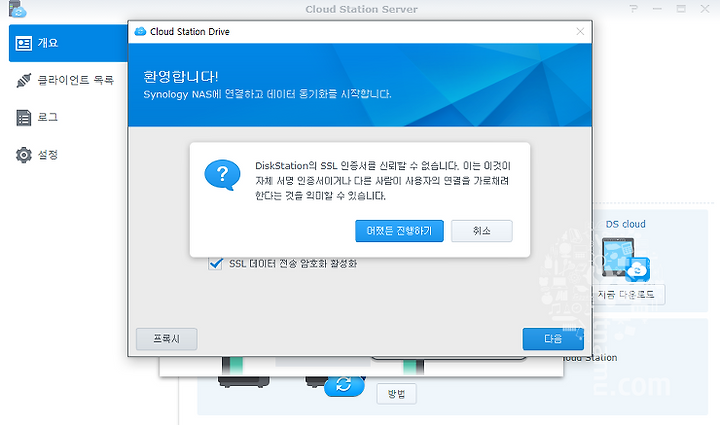Click the help question mark in title bar
Image resolution: width=720 pixels, height=425 pixels.
[634, 9]
